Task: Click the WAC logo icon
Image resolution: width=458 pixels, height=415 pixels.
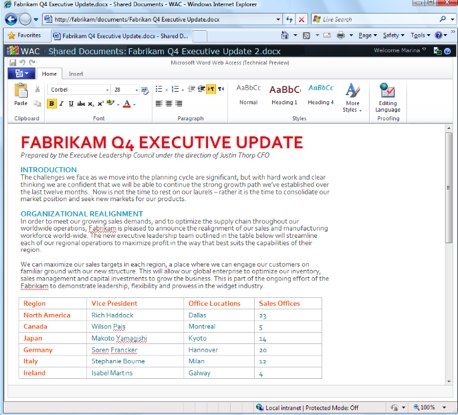Action: click(x=13, y=51)
